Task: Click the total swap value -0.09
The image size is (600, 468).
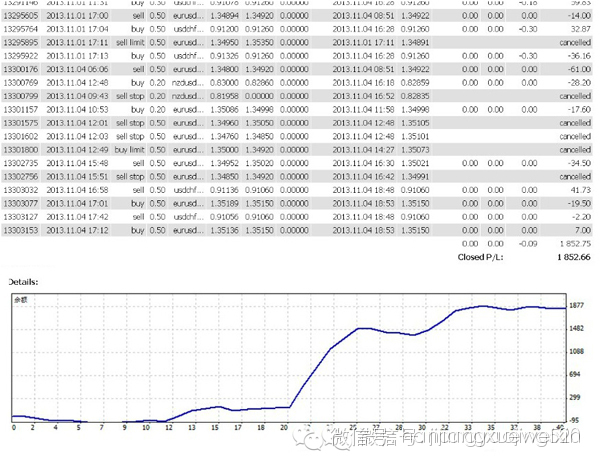Action: tap(528, 243)
